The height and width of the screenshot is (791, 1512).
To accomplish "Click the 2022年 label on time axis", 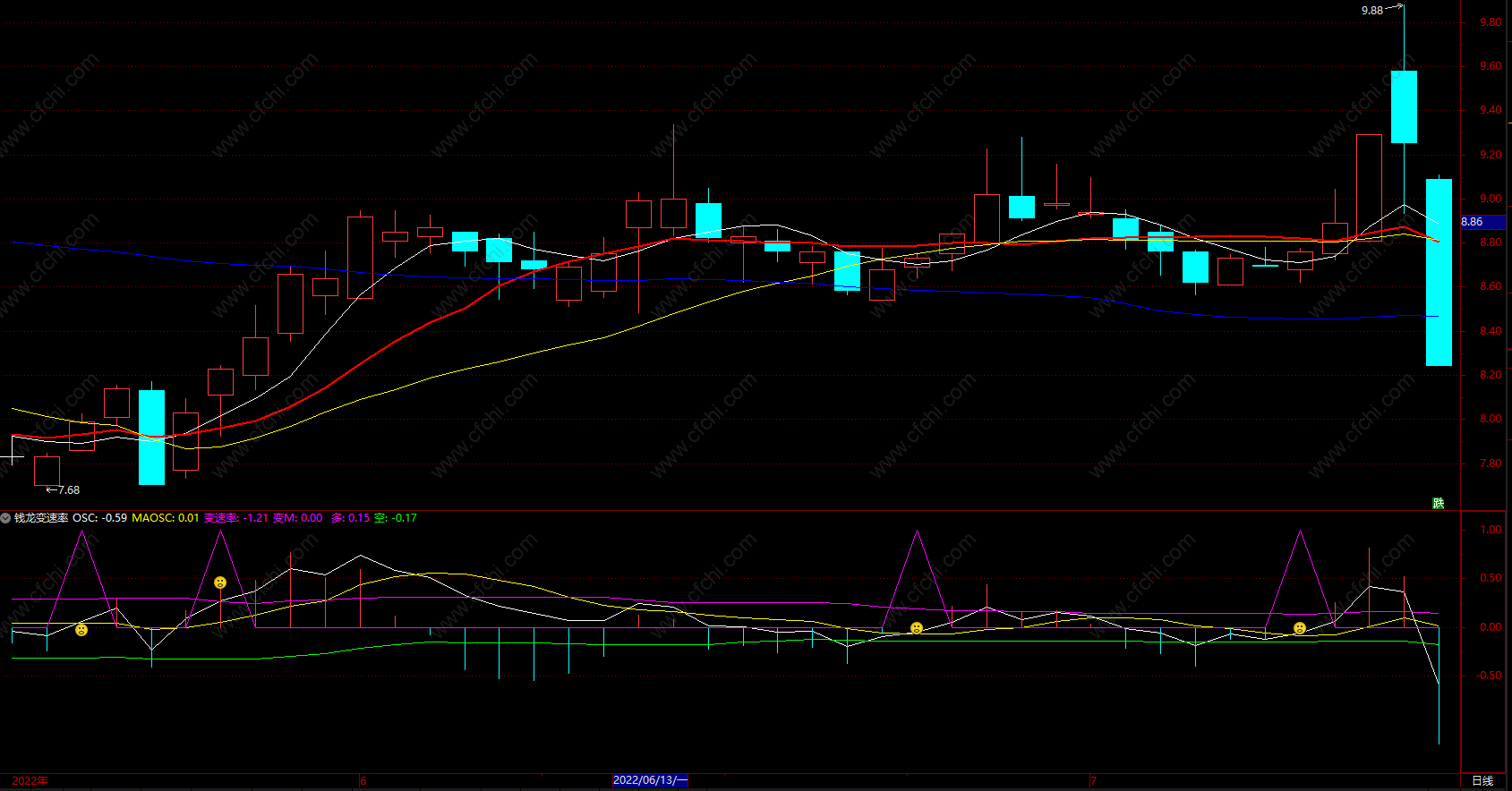I will (x=30, y=780).
